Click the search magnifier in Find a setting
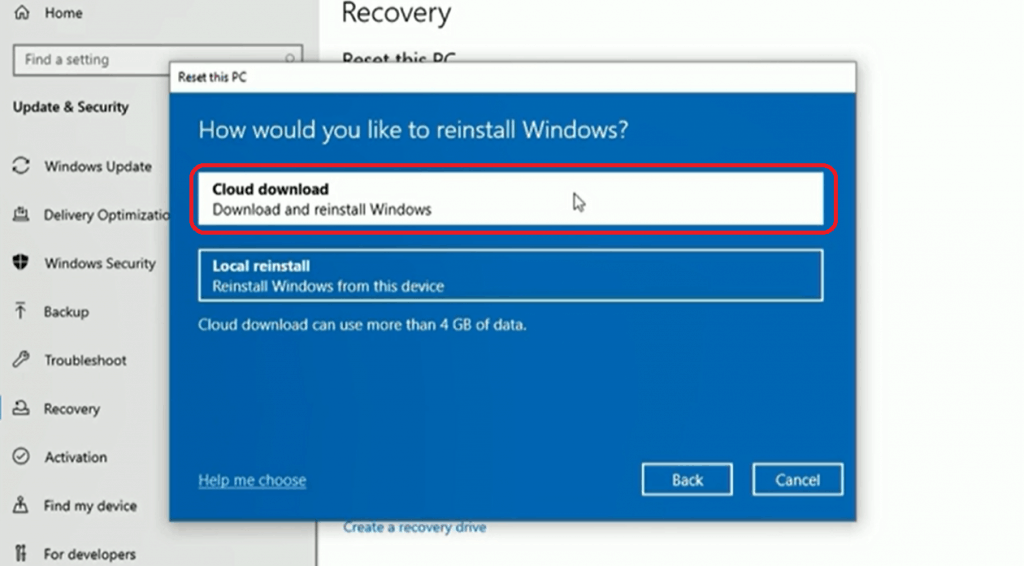1024x566 pixels. pyautogui.click(x=289, y=58)
